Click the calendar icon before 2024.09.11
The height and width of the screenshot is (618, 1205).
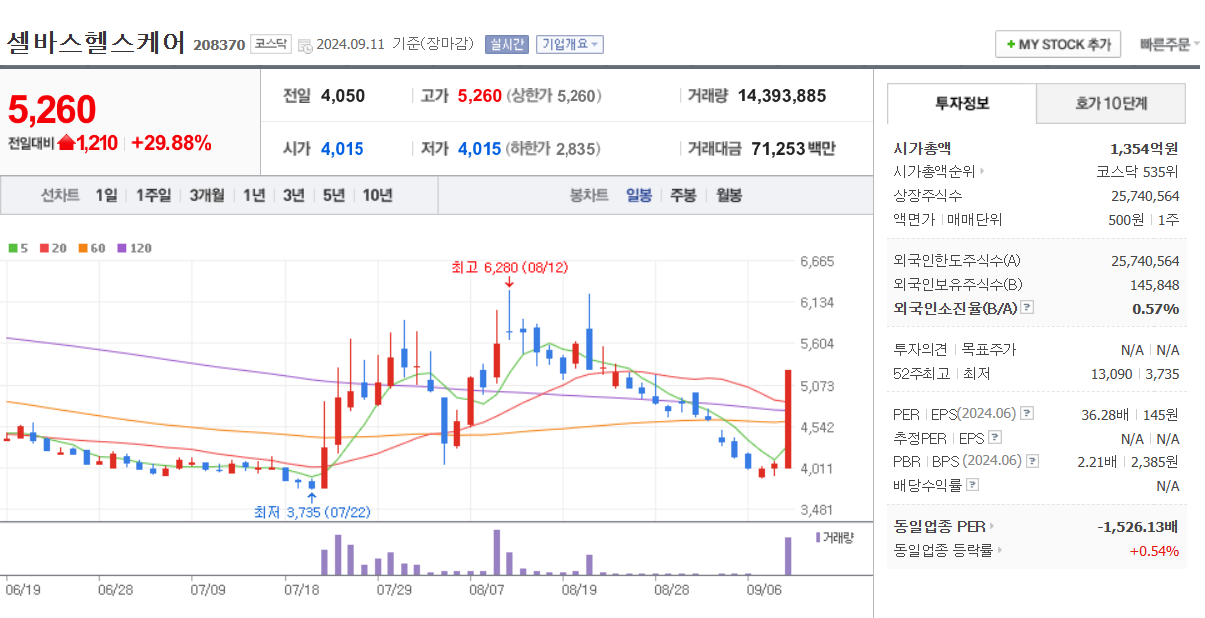[x=305, y=45]
